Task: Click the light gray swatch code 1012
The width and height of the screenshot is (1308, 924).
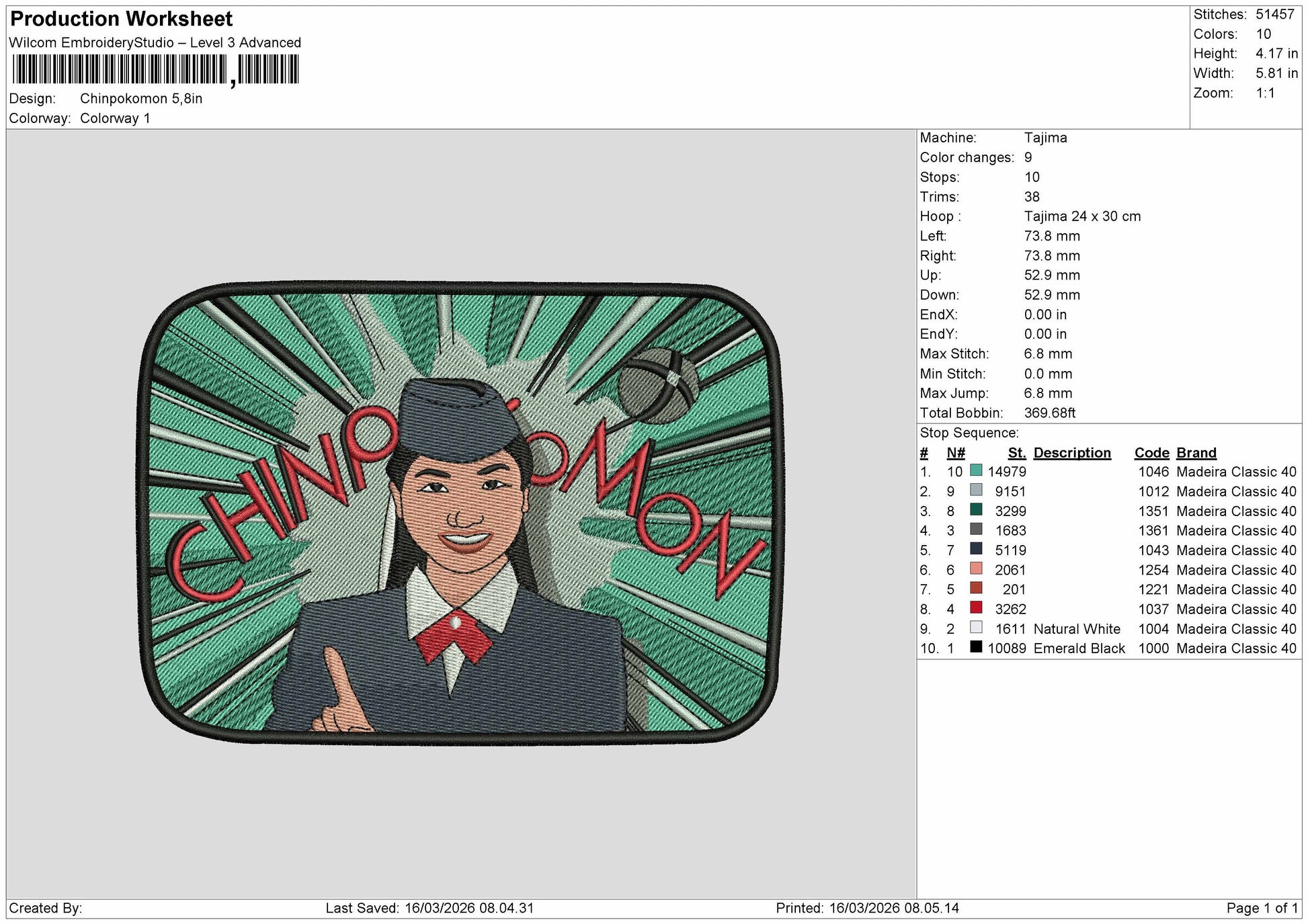Action: [x=976, y=490]
